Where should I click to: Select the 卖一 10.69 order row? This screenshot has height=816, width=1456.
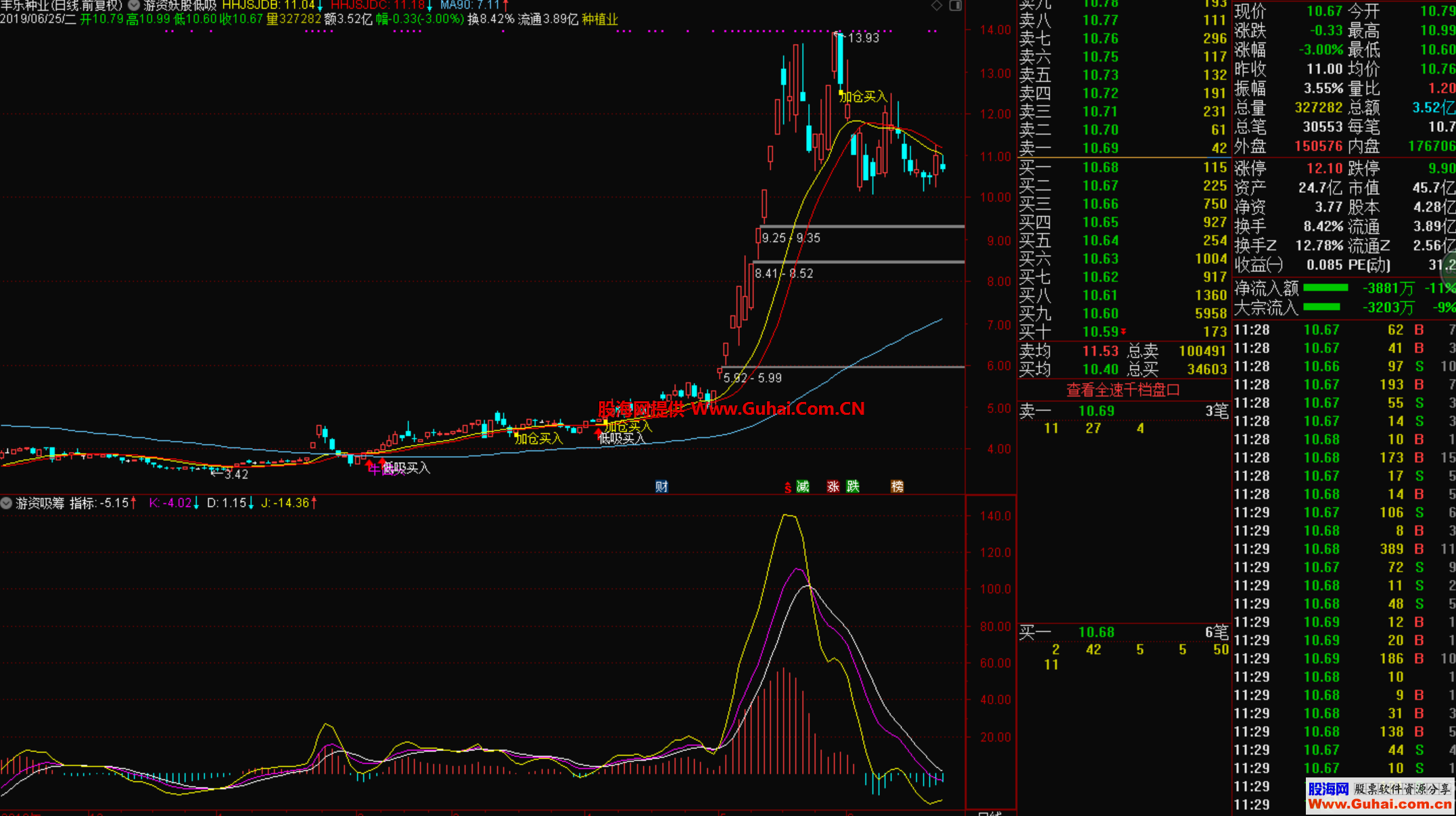click(1123, 148)
